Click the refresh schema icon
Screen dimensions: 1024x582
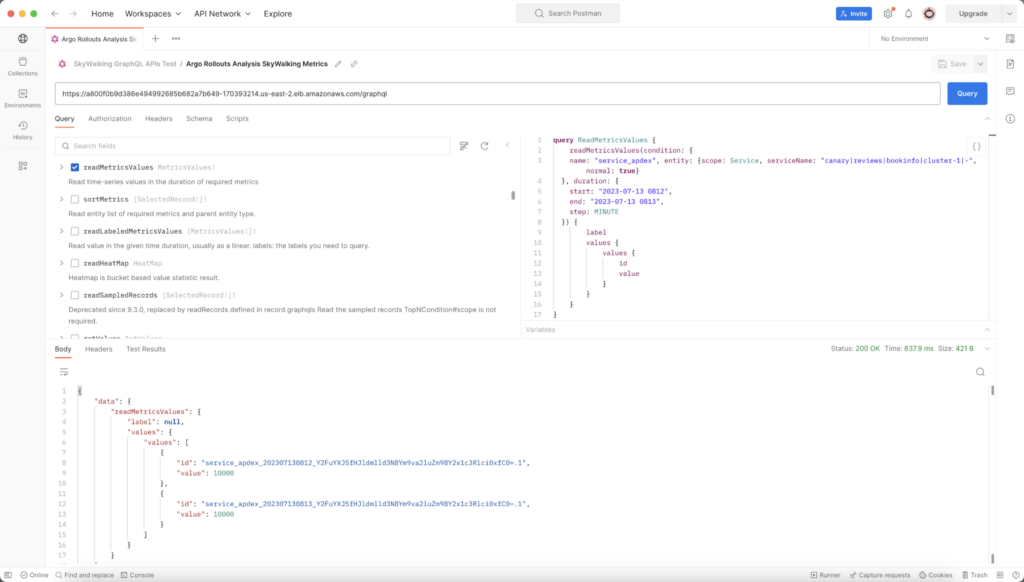tap(484, 146)
